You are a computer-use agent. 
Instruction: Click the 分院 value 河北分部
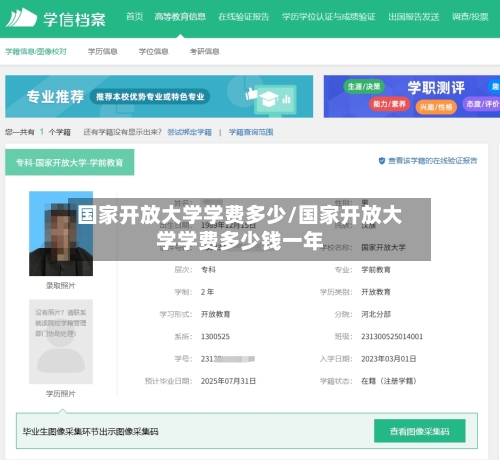(376, 314)
